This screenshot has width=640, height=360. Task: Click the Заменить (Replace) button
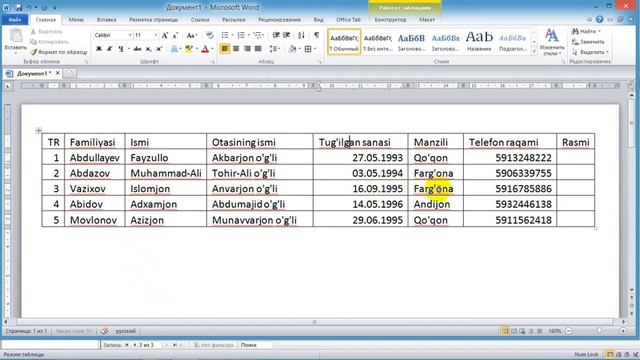tap(588, 42)
